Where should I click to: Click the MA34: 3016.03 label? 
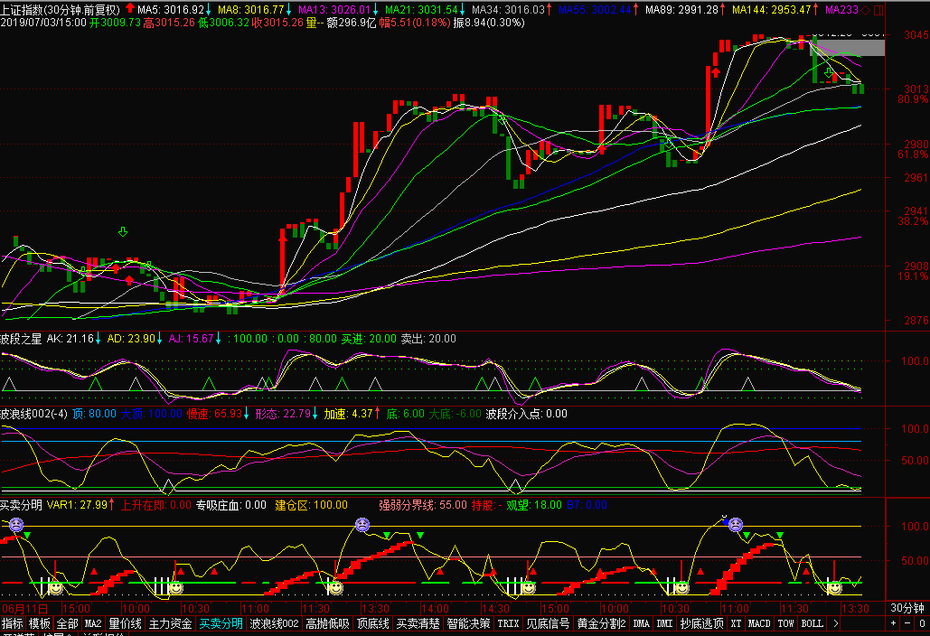tap(508, 9)
